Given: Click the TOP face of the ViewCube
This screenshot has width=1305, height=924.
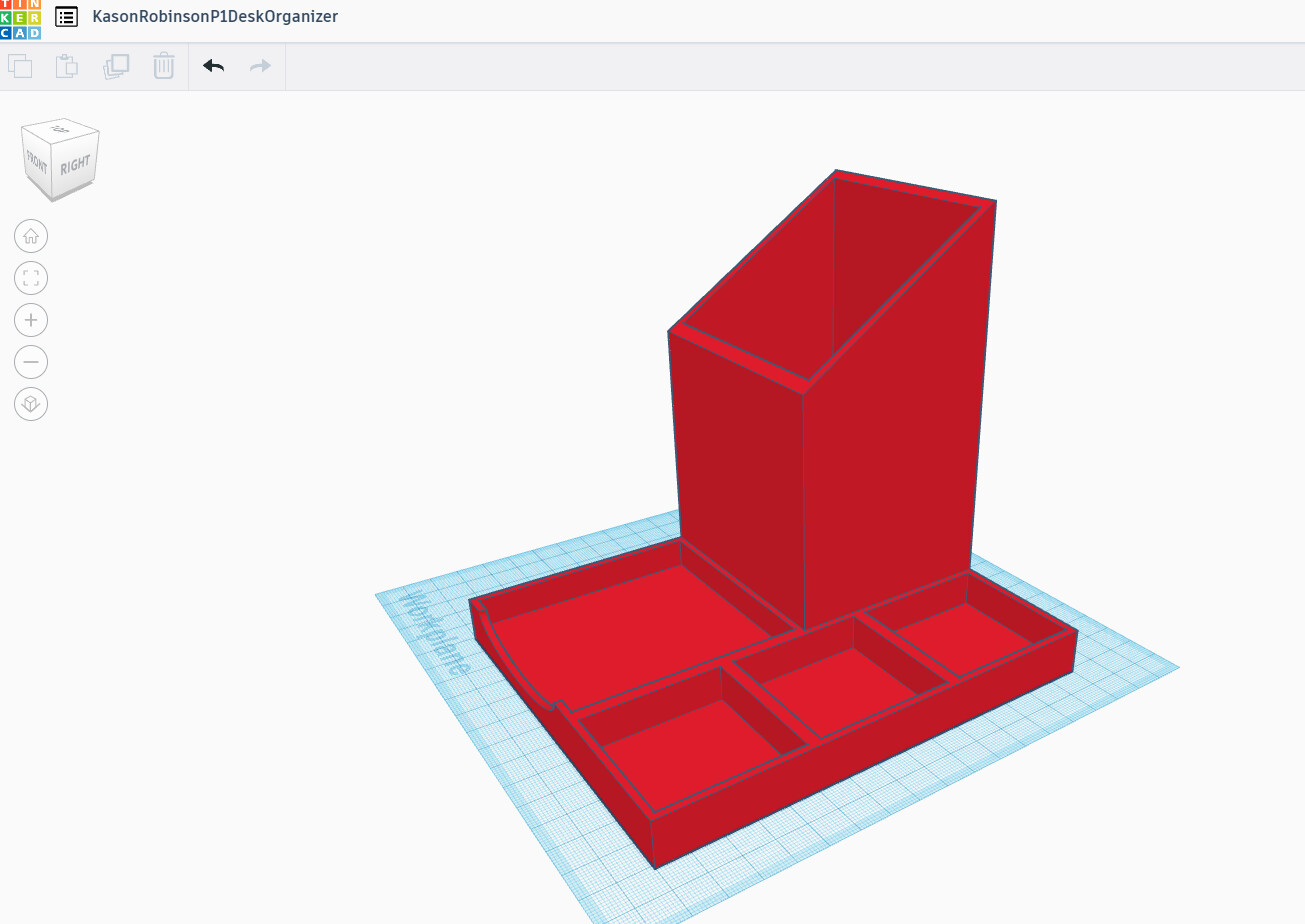Looking at the screenshot, I should point(58,130).
